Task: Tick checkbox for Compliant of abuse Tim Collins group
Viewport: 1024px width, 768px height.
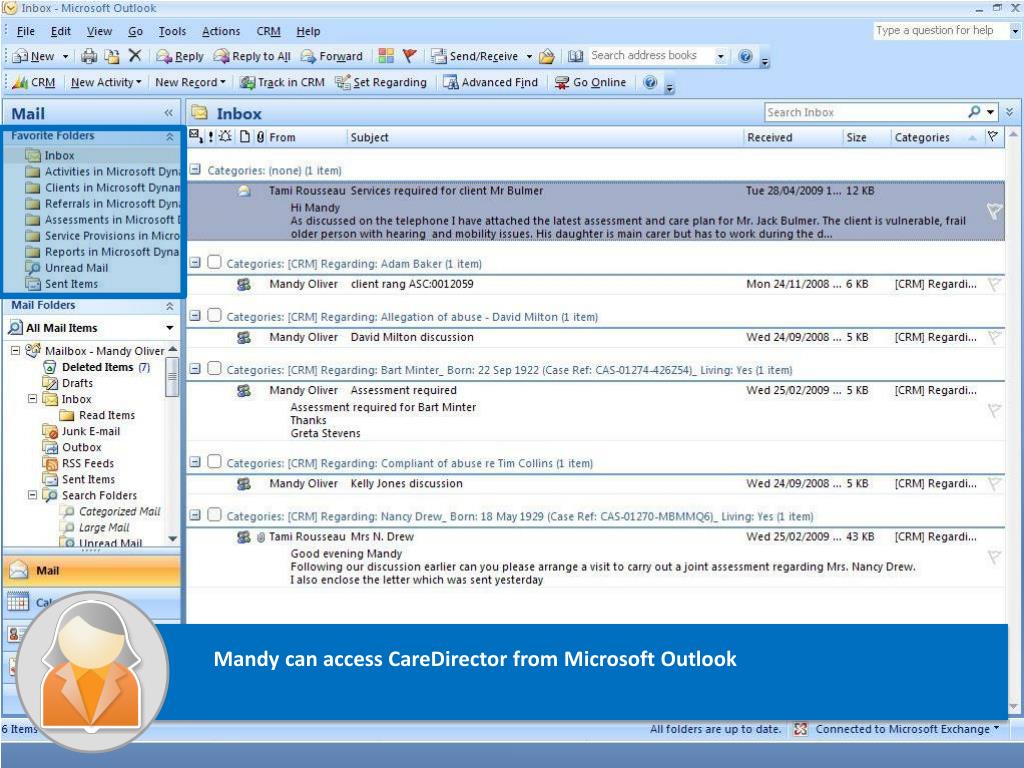Action: point(214,462)
